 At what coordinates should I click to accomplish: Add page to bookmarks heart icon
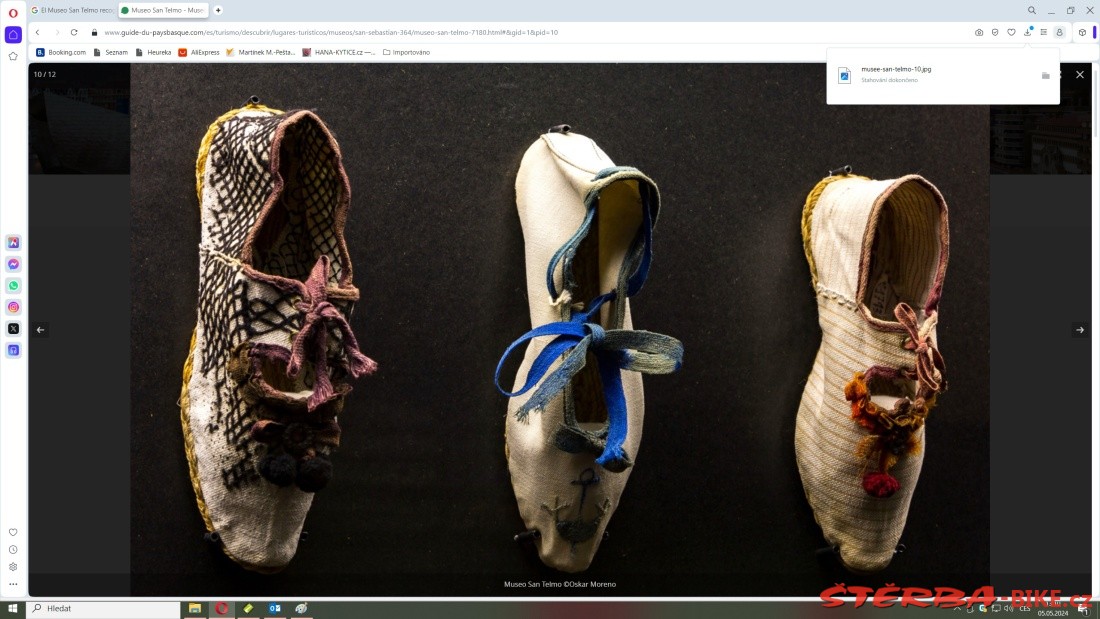pyautogui.click(x=1011, y=32)
